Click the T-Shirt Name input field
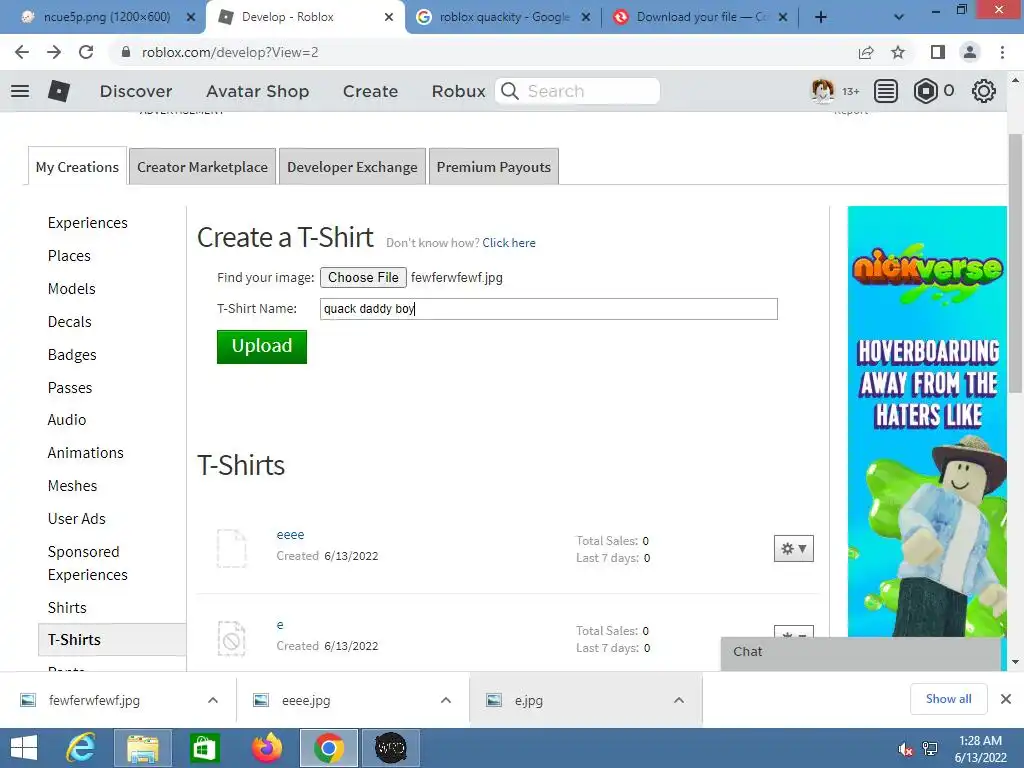Viewport: 1024px width, 768px height. click(549, 309)
